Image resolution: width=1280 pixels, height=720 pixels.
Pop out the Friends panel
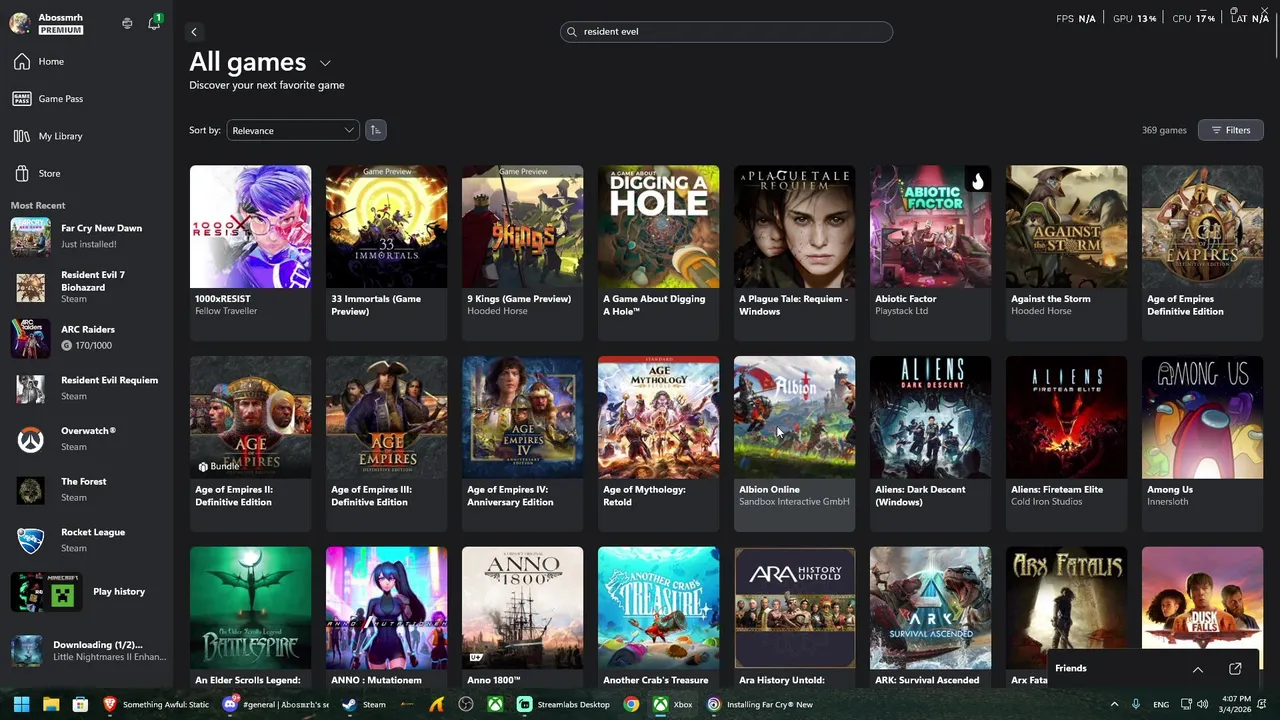1235,669
